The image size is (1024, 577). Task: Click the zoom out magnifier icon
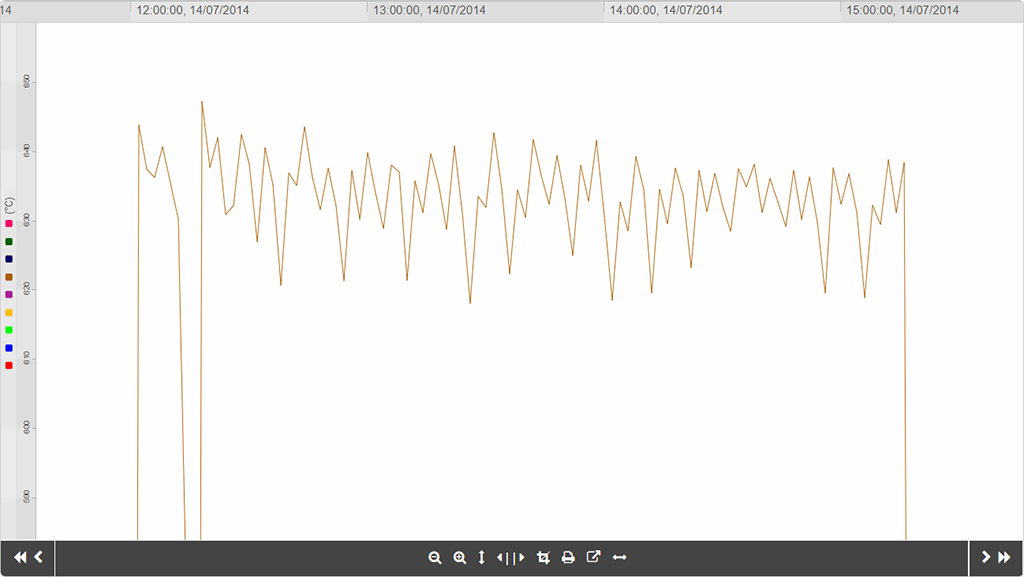tap(435, 558)
